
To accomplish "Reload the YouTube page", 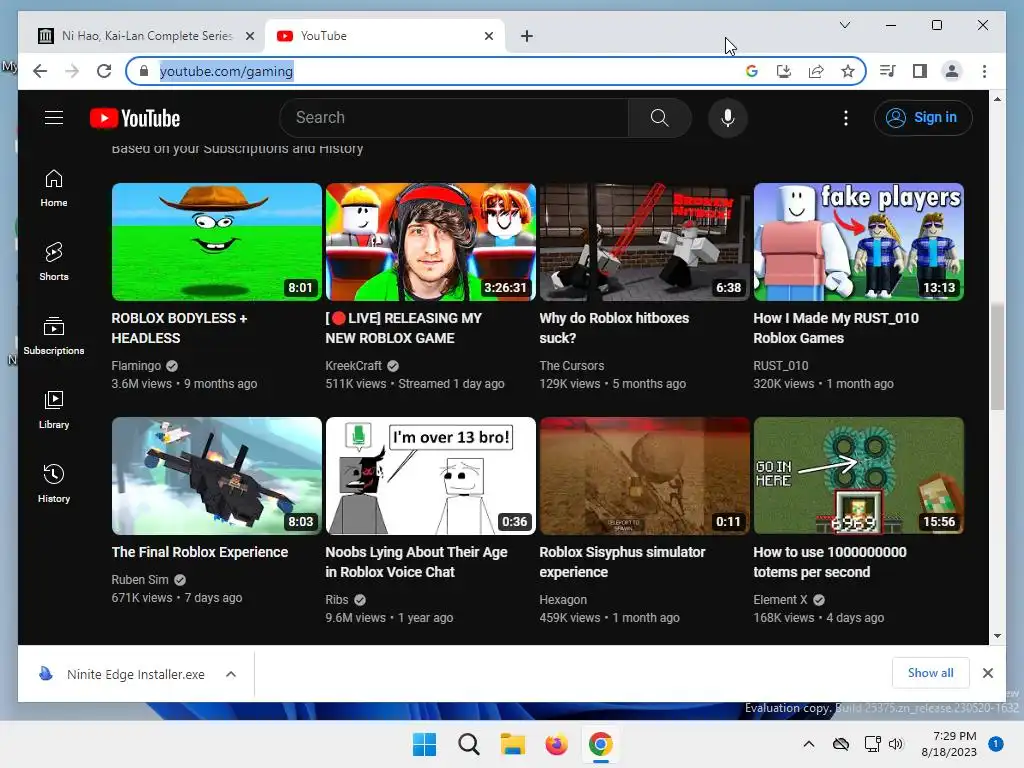I will 104,71.
